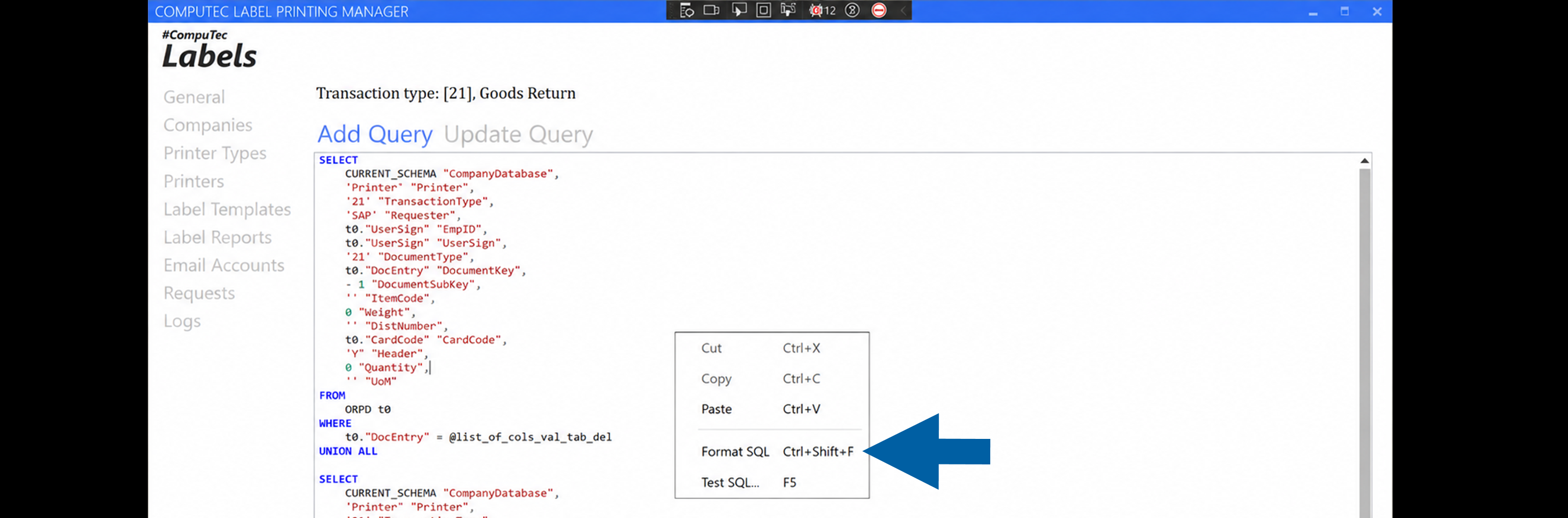Click the "Requester" alias text
The image size is (1568, 518).
pos(420,215)
